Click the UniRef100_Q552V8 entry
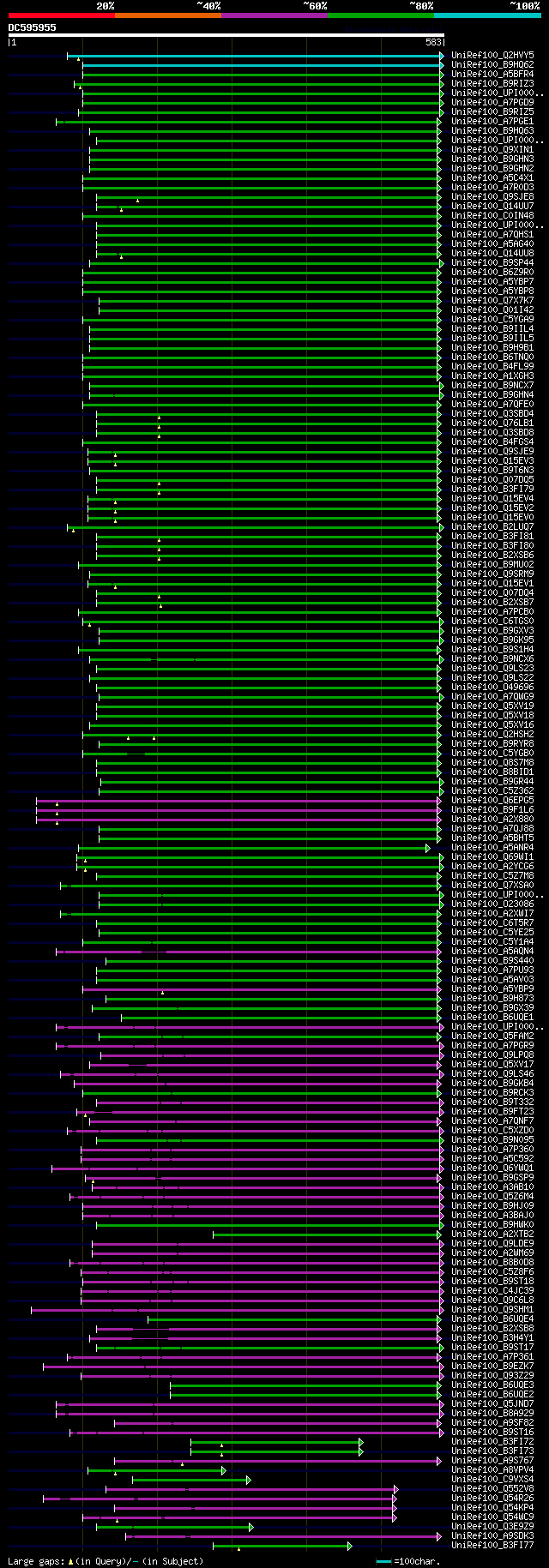The image size is (549, 1568). [x=492, y=1489]
